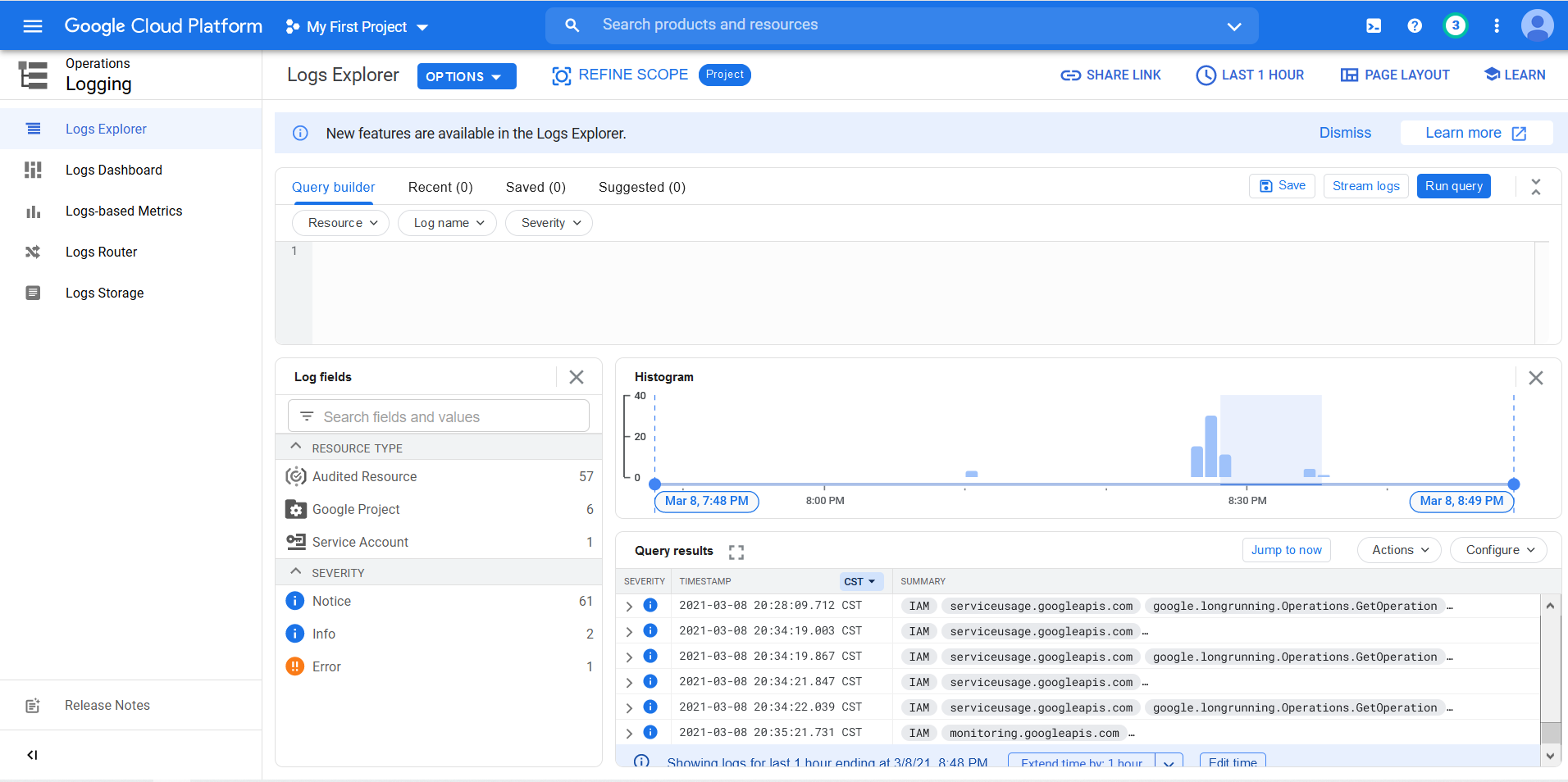The width and height of the screenshot is (1568, 782).
Task: Switch to the Query builder tab
Action: (x=333, y=188)
